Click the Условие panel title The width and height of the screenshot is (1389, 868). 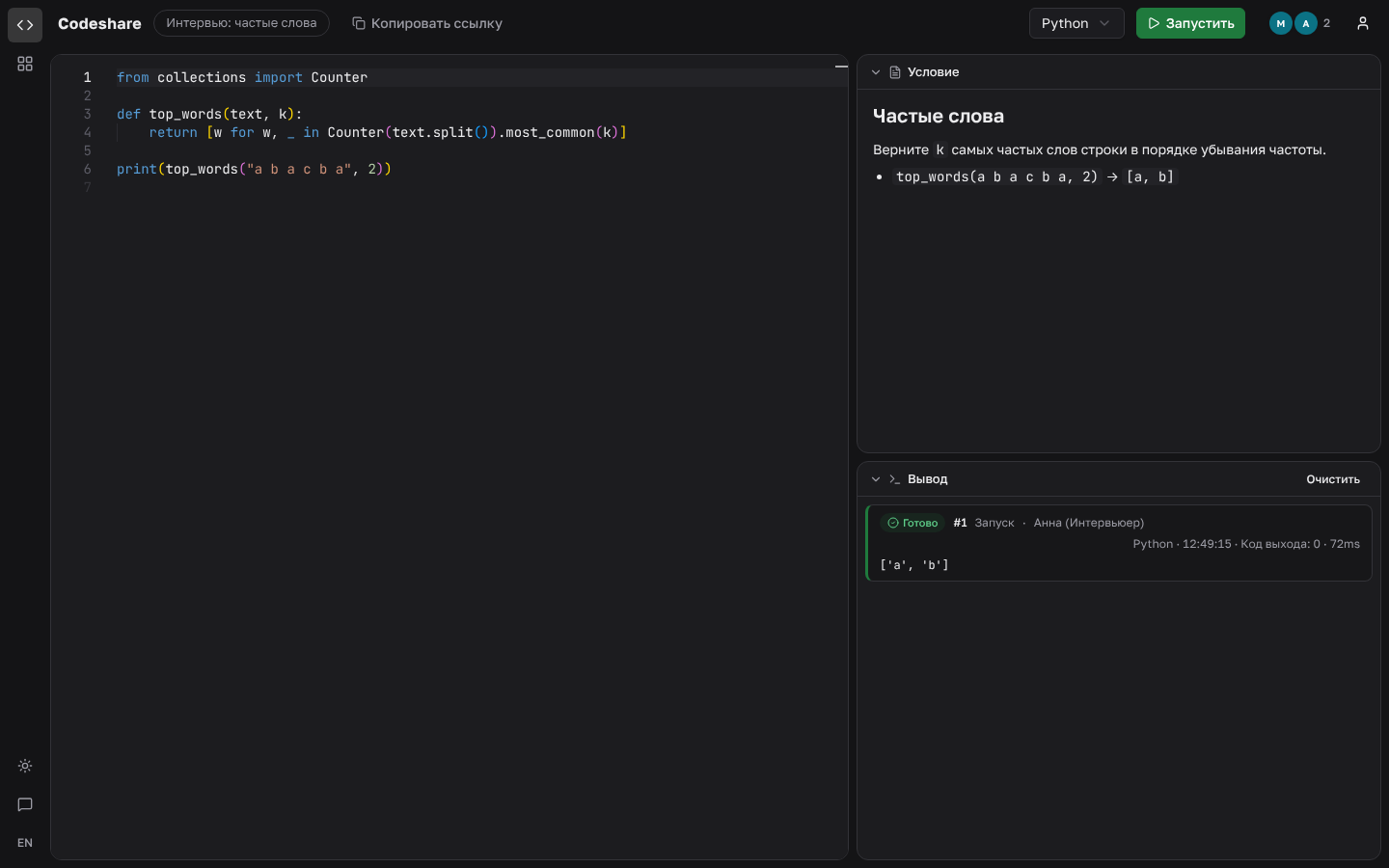[933, 72]
